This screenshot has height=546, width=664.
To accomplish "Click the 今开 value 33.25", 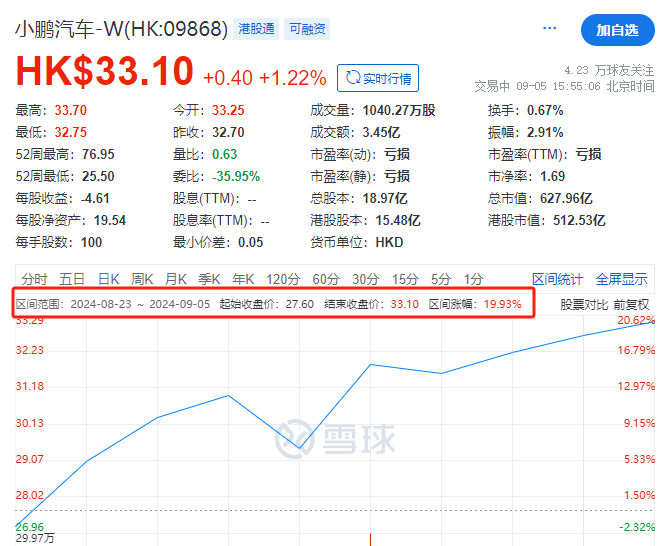I will point(228,111).
